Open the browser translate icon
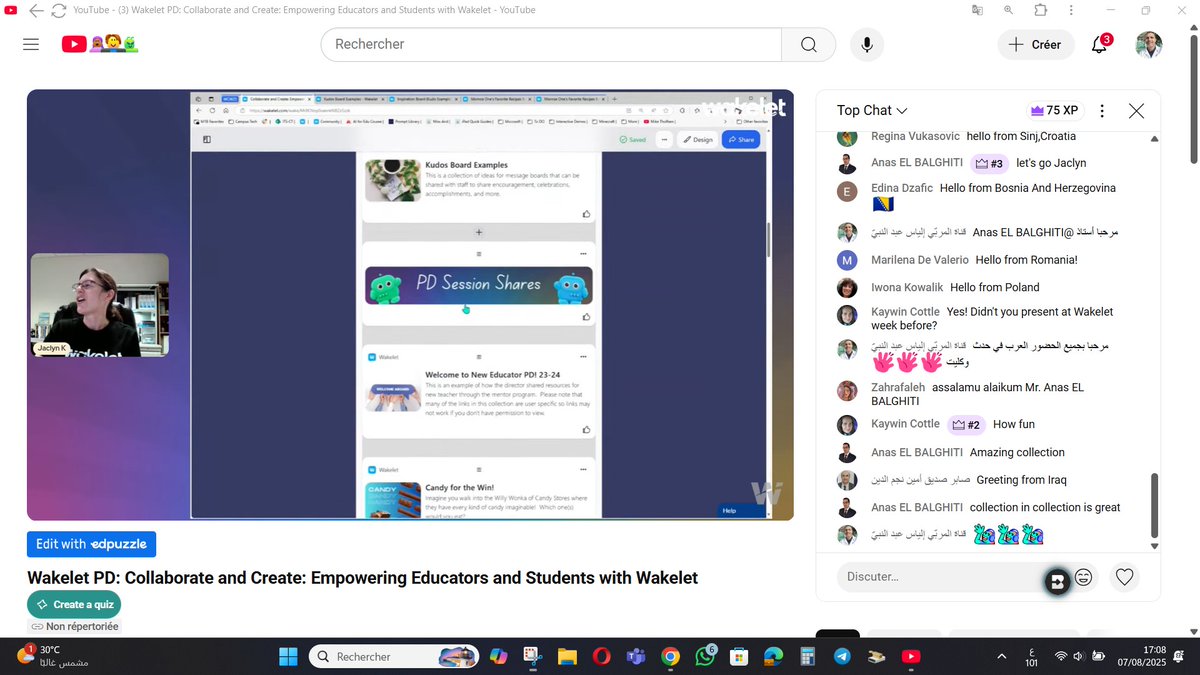This screenshot has width=1200, height=675. point(977,10)
